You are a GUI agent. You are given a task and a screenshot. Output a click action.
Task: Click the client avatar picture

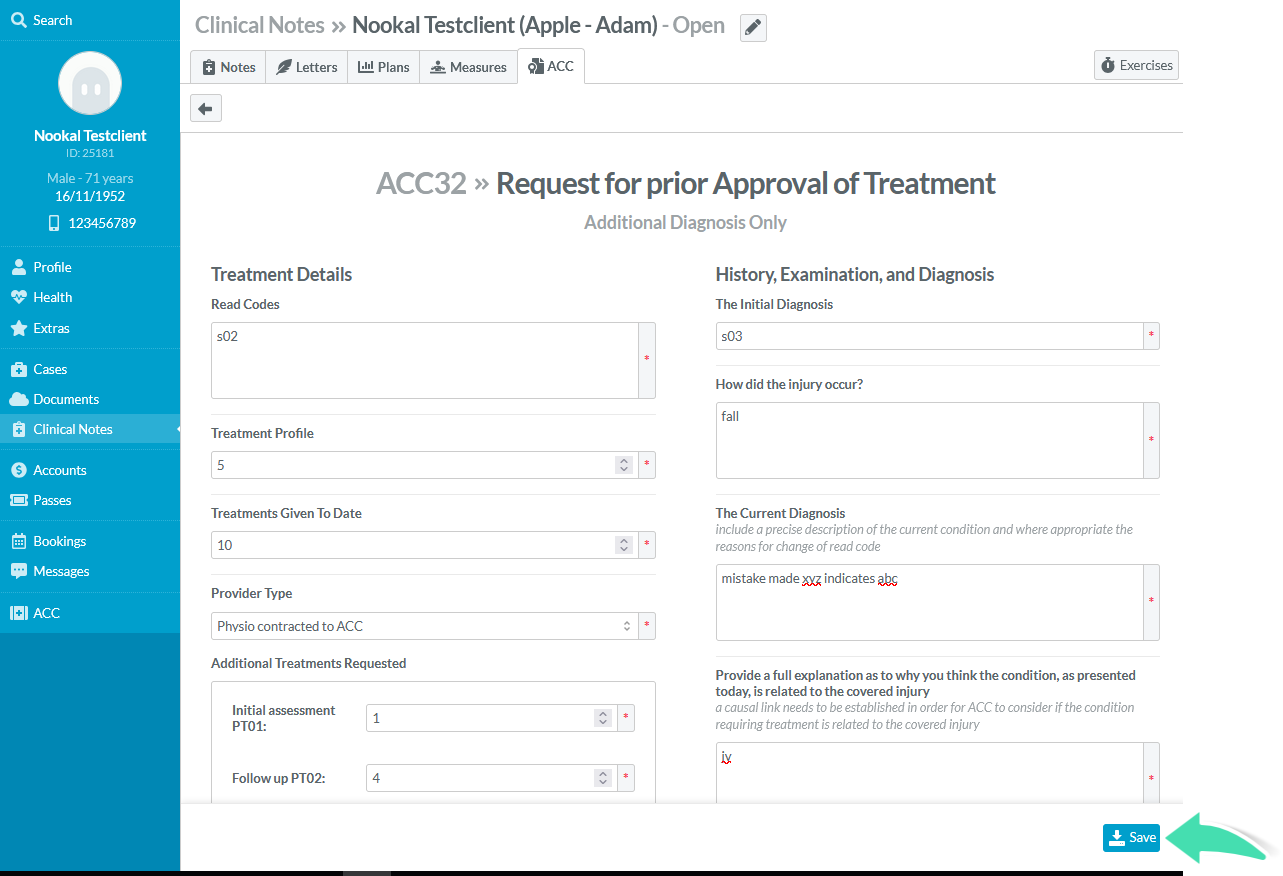(90, 83)
